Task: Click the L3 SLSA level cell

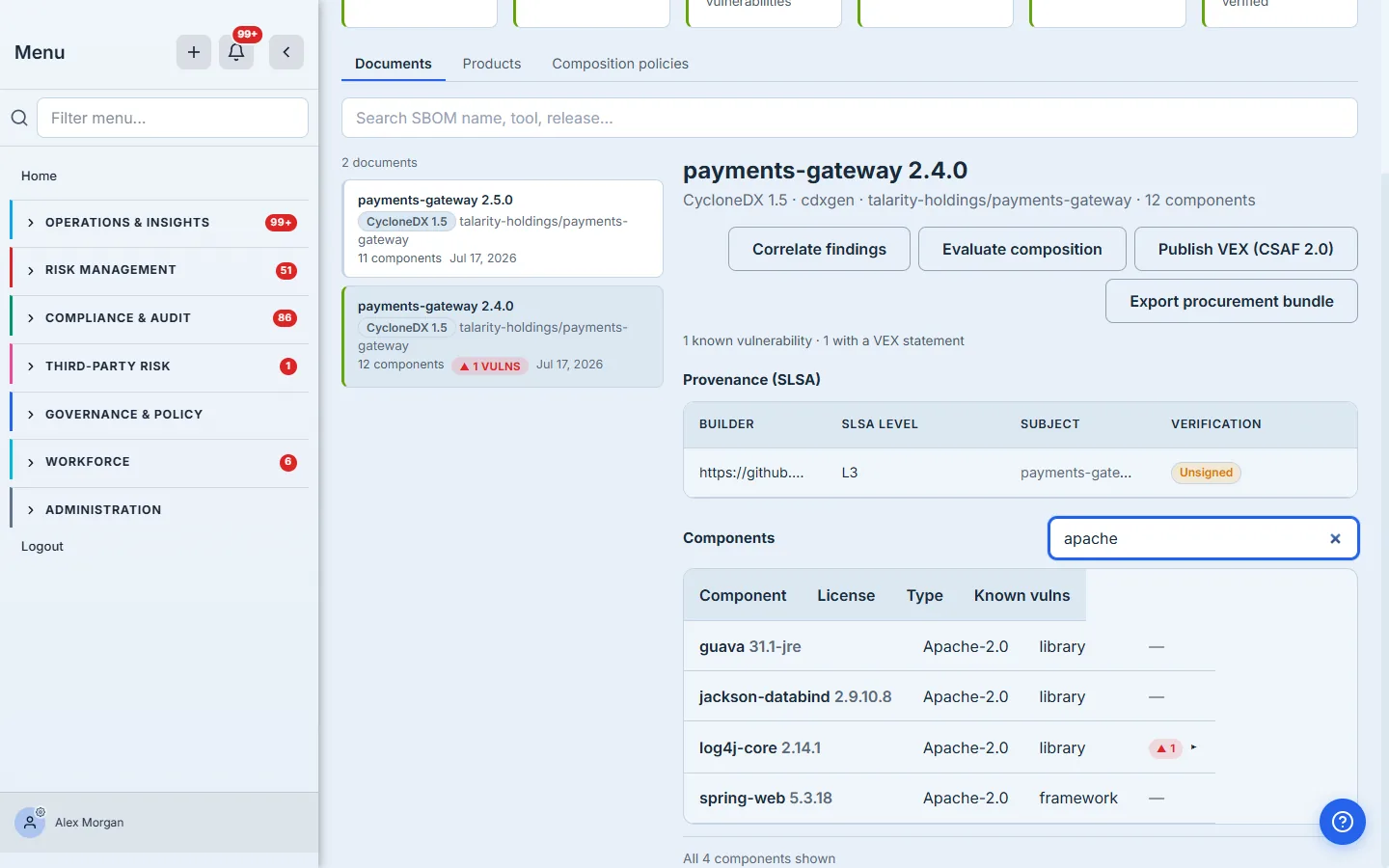Action: click(850, 473)
